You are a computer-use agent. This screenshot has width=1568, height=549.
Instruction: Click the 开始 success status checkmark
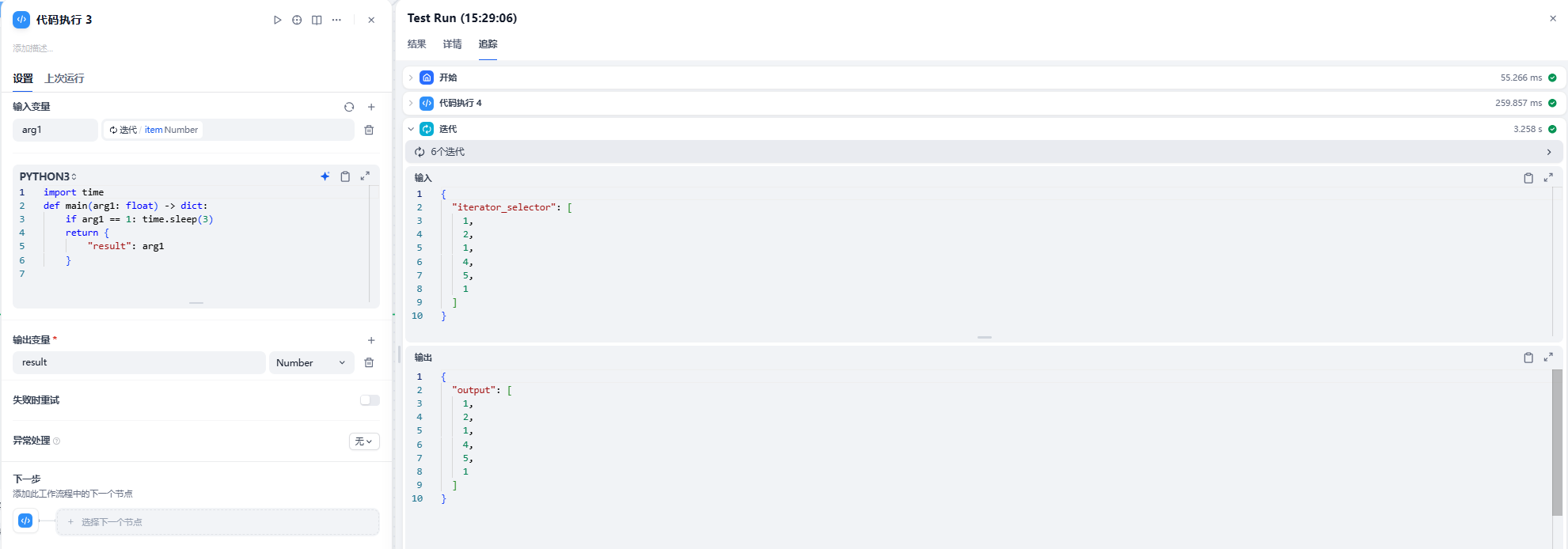click(x=1552, y=78)
